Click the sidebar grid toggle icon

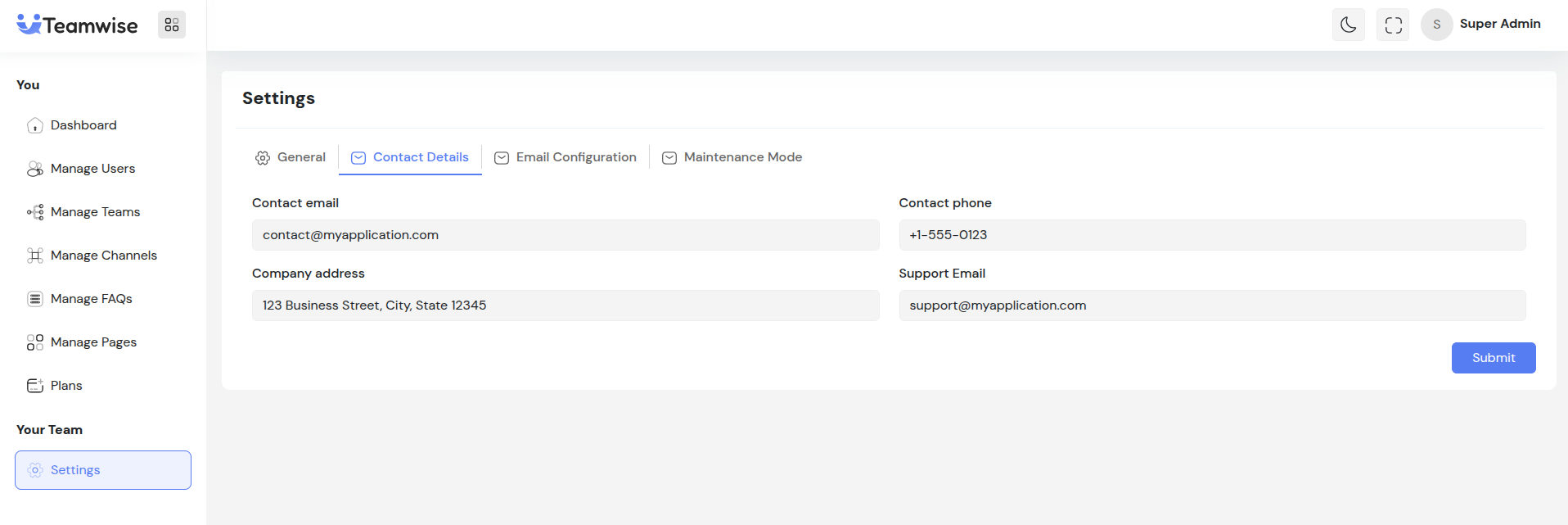click(x=172, y=25)
